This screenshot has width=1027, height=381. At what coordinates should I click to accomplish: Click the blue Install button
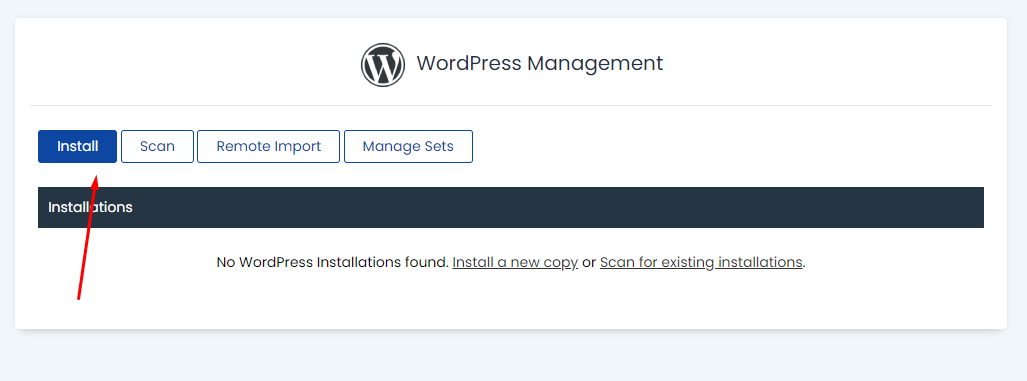tap(77, 146)
